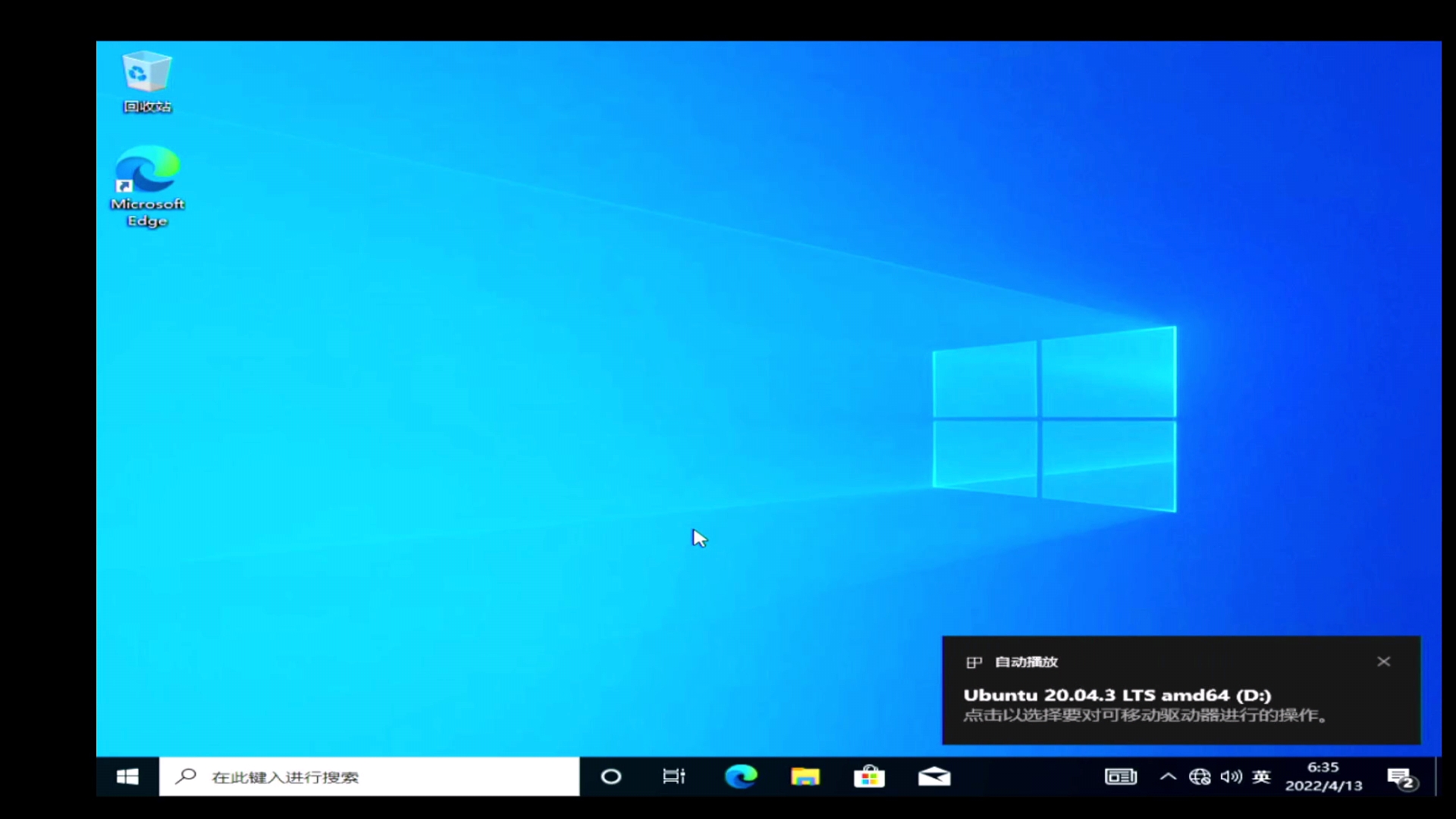Expand hidden system tray icons

pos(1168,777)
